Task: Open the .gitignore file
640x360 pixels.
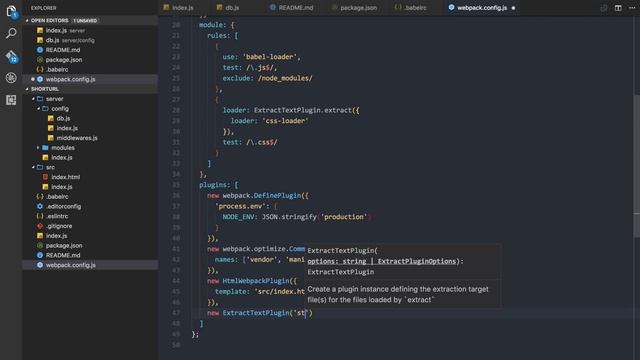Action: point(90,226)
